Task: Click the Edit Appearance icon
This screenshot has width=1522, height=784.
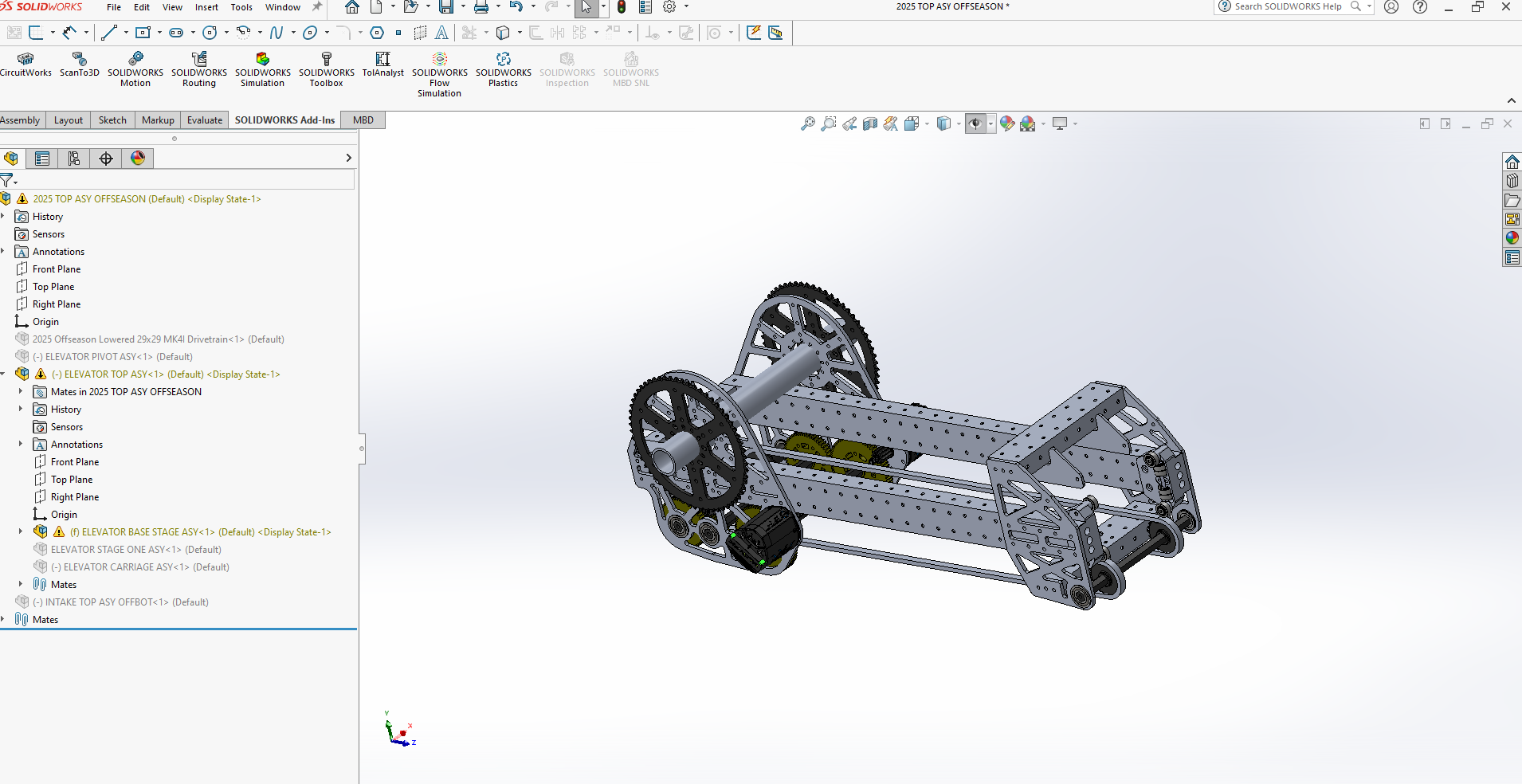Action: point(1007,123)
